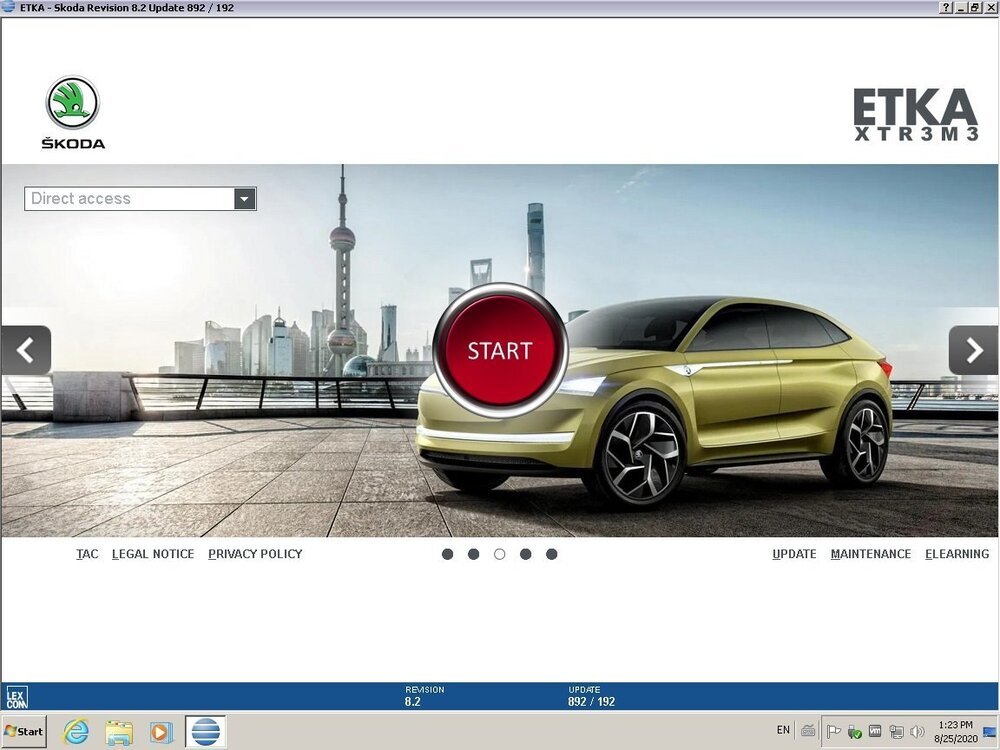Select the fifth carousel dot
The image size is (1000, 750).
[x=551, y=554]
